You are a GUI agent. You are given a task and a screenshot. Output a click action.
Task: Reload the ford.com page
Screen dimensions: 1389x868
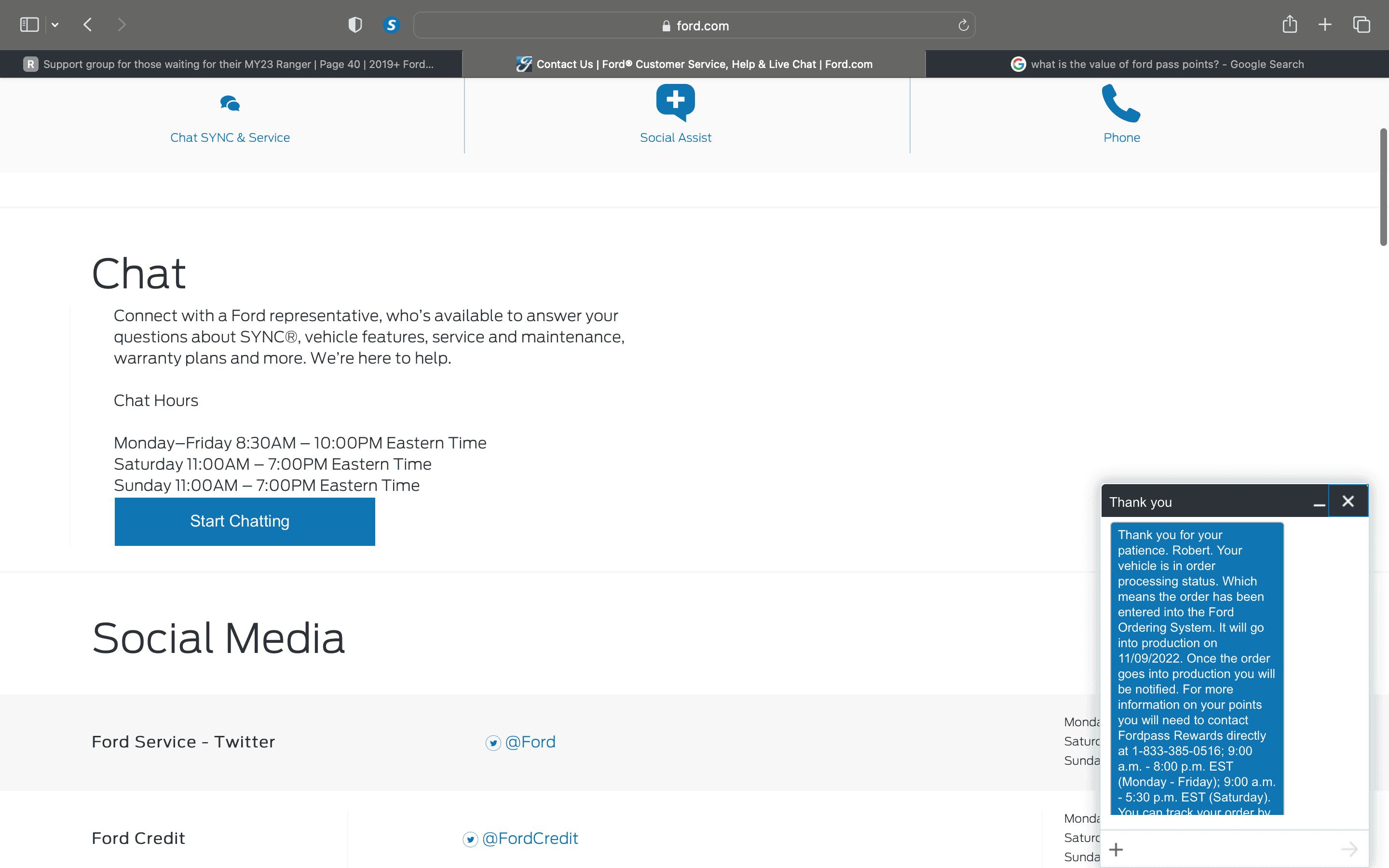point(963,25)
